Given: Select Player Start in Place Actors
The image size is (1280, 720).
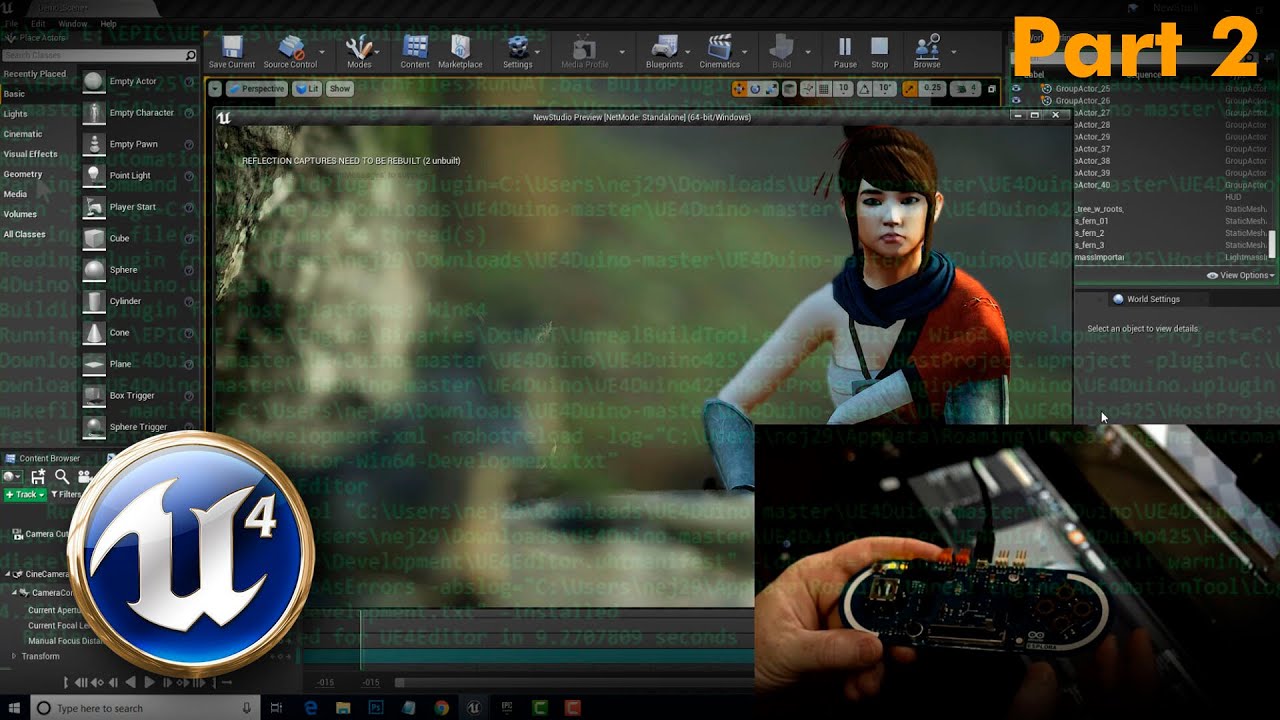Looking at the screenshot, I should coord(138,207).
